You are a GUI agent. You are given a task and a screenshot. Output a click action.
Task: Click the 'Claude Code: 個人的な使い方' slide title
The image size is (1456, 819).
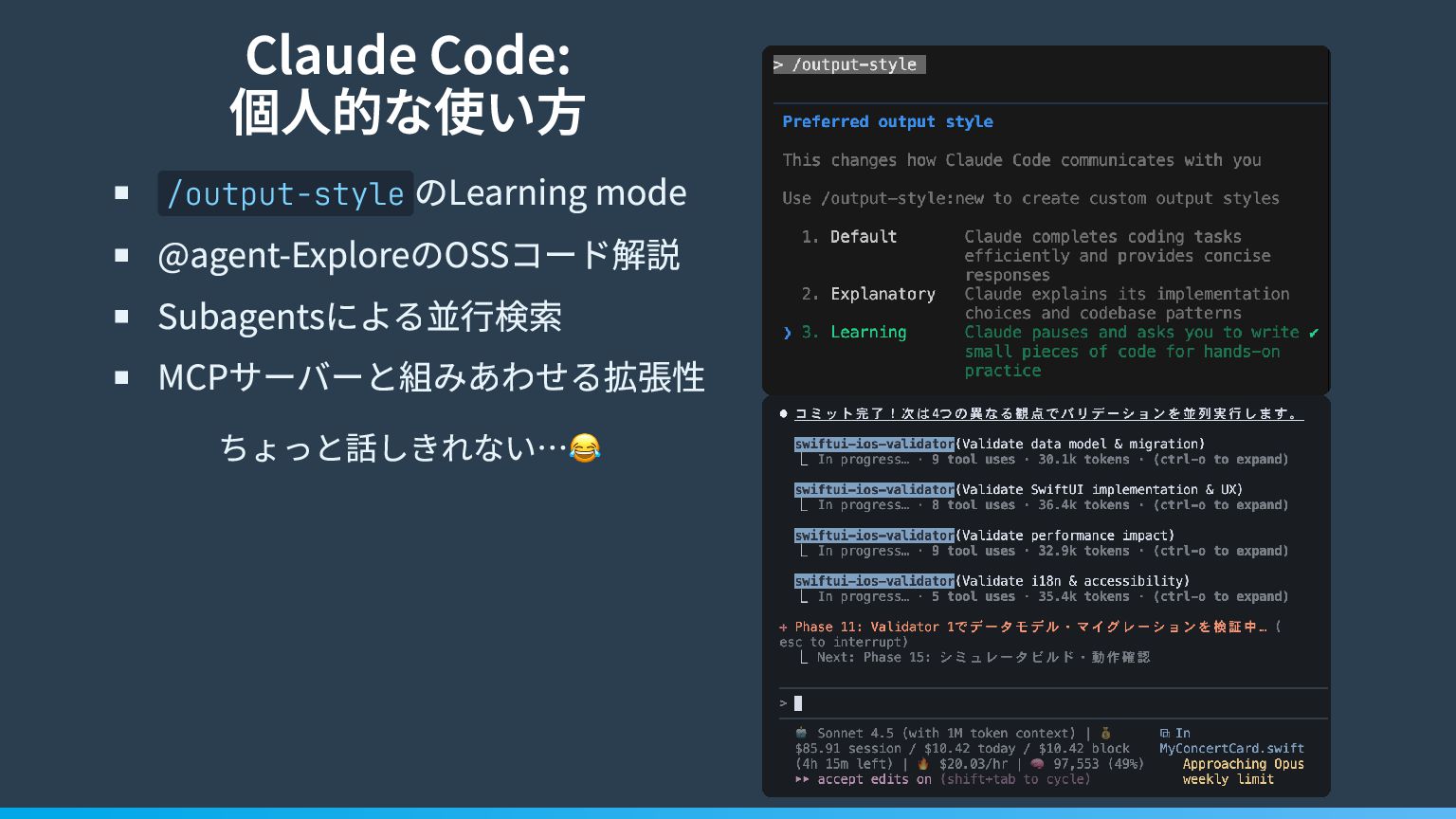408,83
